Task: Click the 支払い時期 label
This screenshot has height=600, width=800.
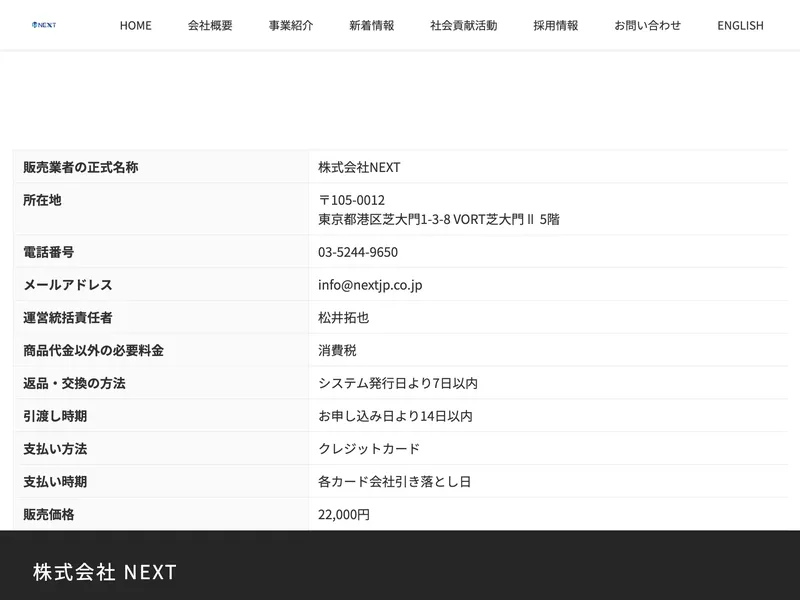Action: (55, 482)
